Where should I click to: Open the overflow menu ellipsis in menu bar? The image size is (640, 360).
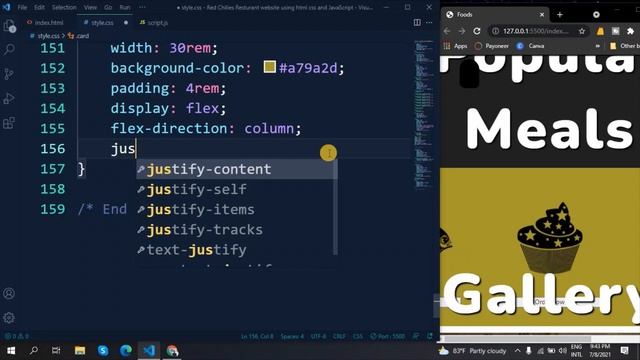point(142,7)
